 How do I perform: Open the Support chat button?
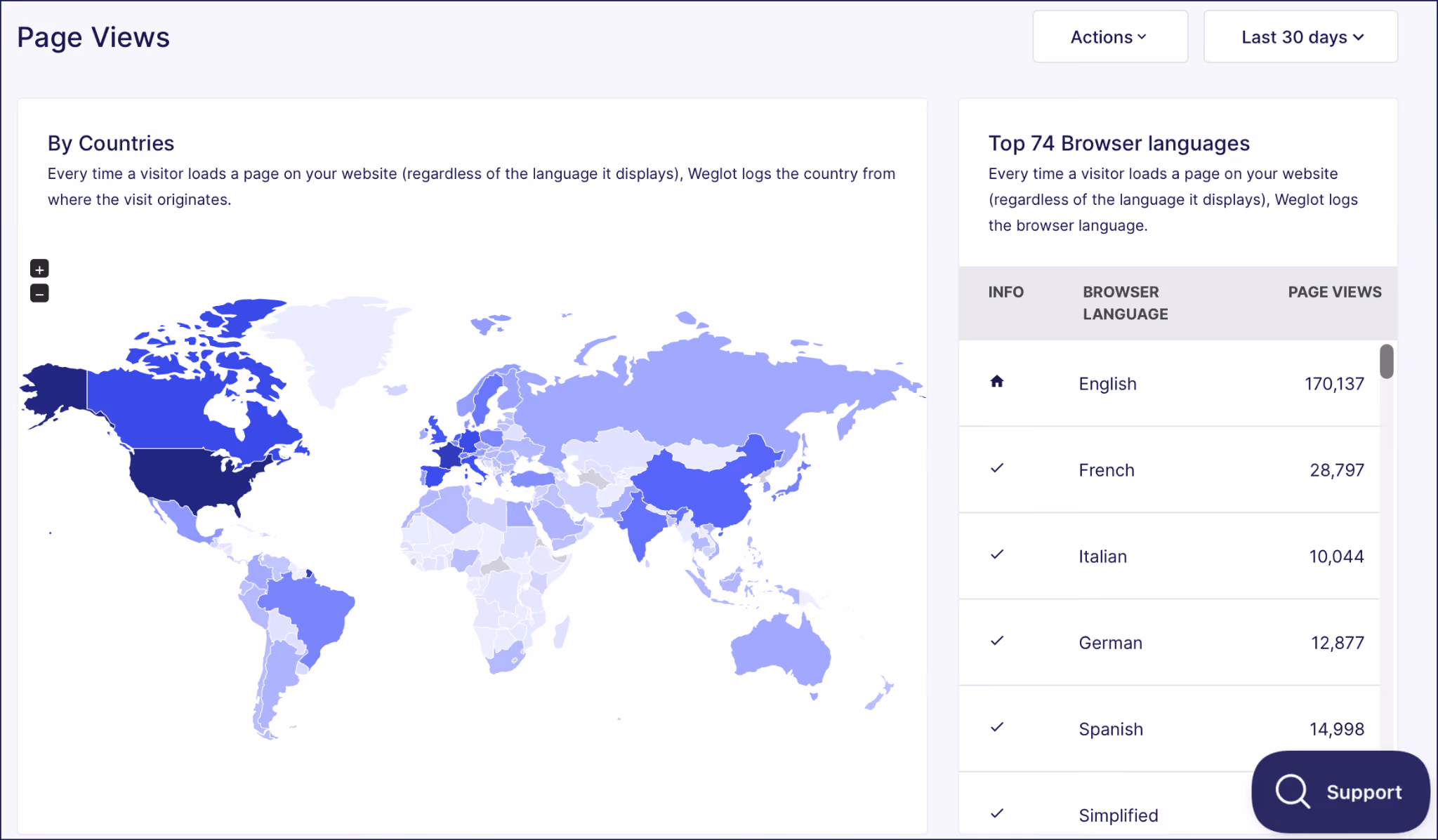pyautogui.click(x=1340, y=792)
